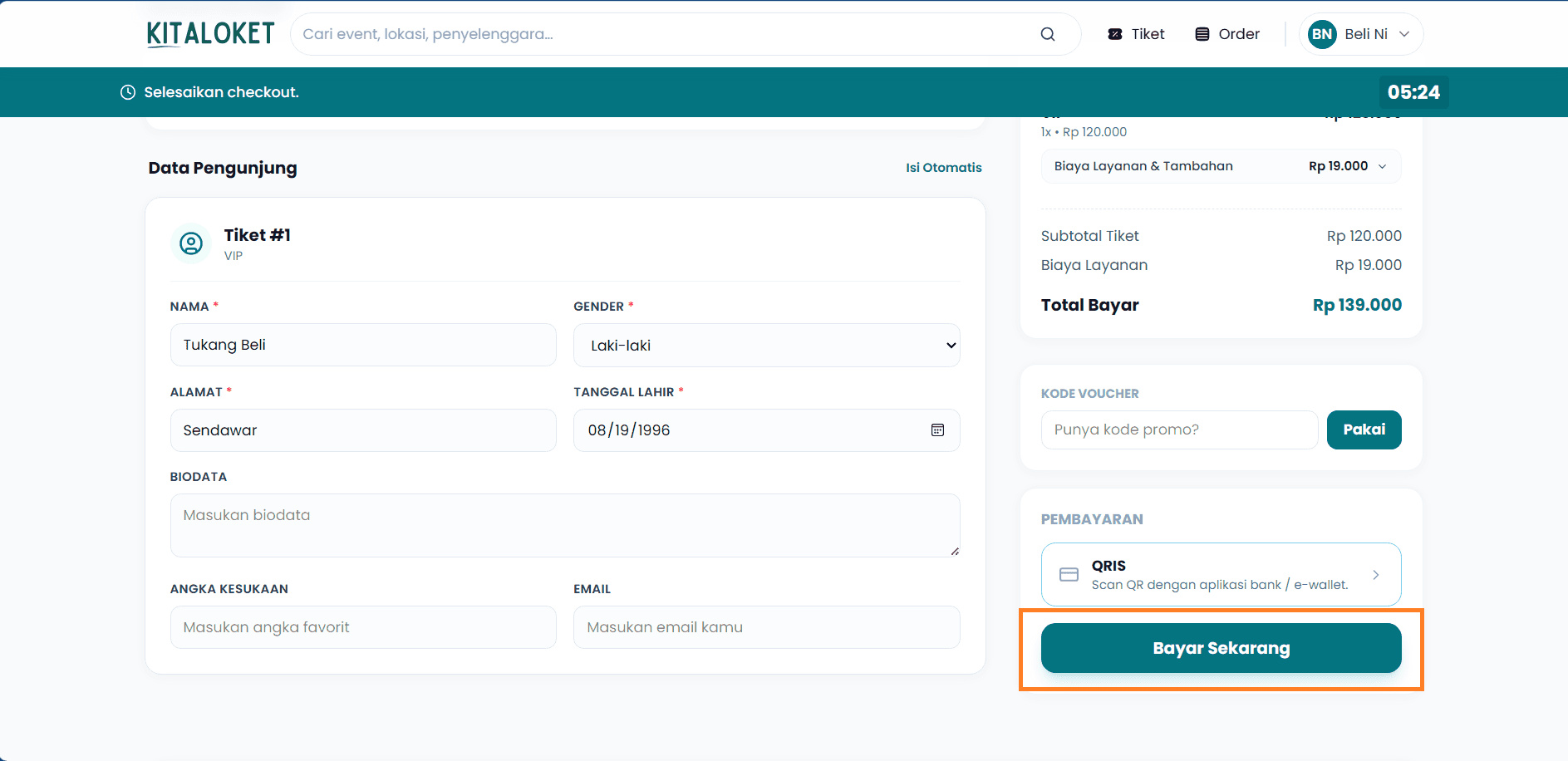This screenshot has width=1568, height=761.
Task: Click the KITALOKET logo
Action: [x=210, y=34]
